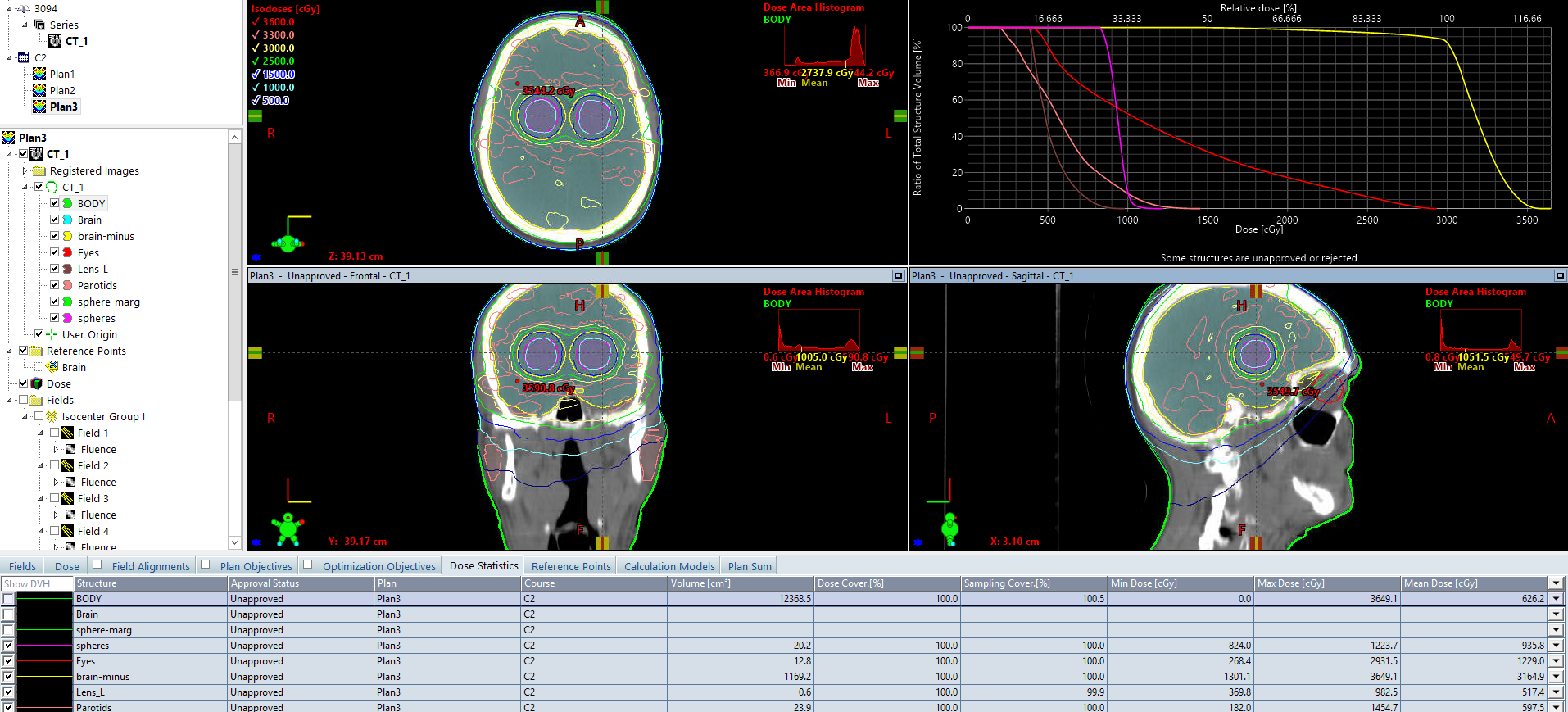Switch to the Dose tab
This screenshot has width=1568, height=712.
point(67,566)
